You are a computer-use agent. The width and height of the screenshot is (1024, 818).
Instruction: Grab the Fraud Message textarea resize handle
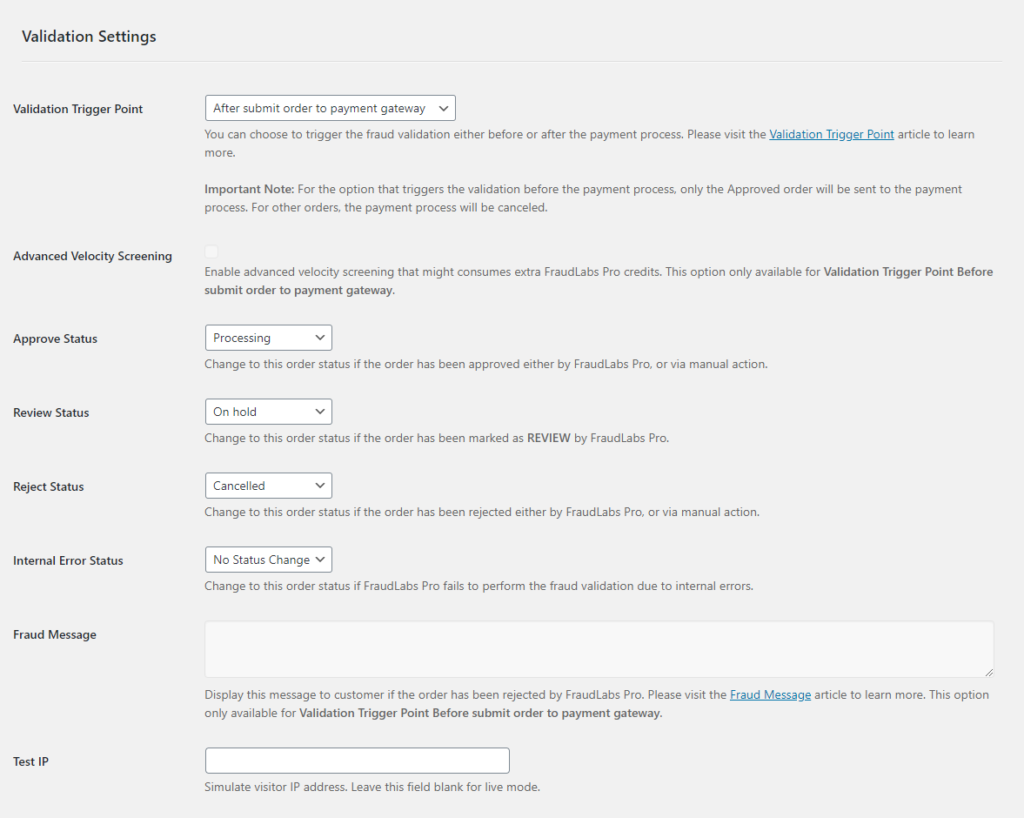tap(989, 672)
